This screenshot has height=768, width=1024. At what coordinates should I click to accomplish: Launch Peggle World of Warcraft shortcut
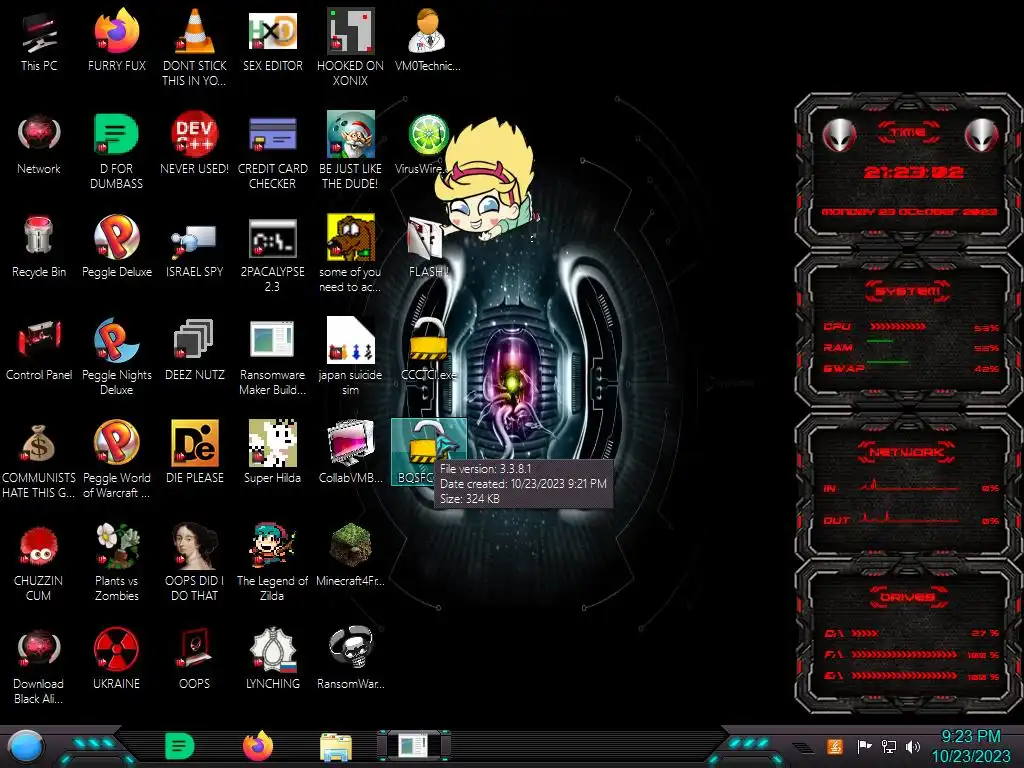point(116,460)
